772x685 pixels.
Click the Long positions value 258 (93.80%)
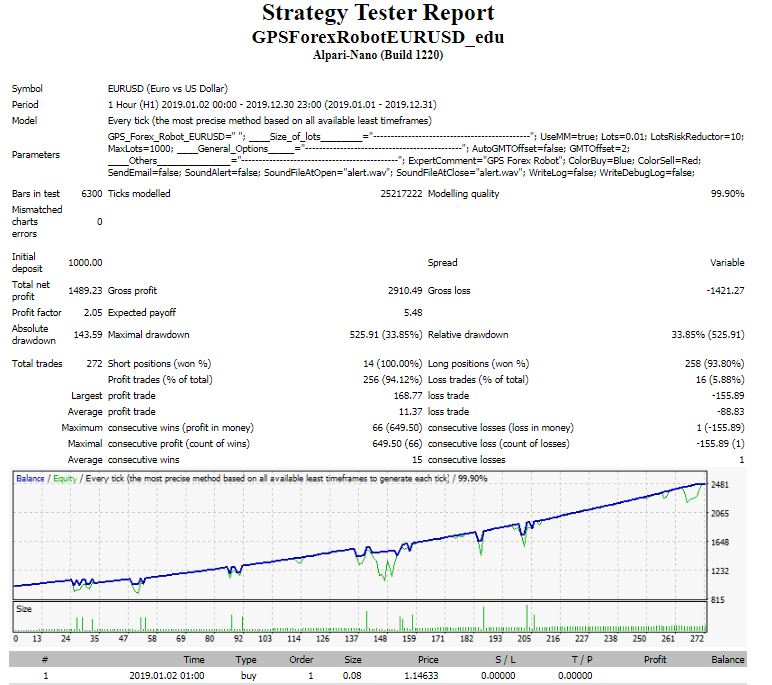(x=714, y=364)
